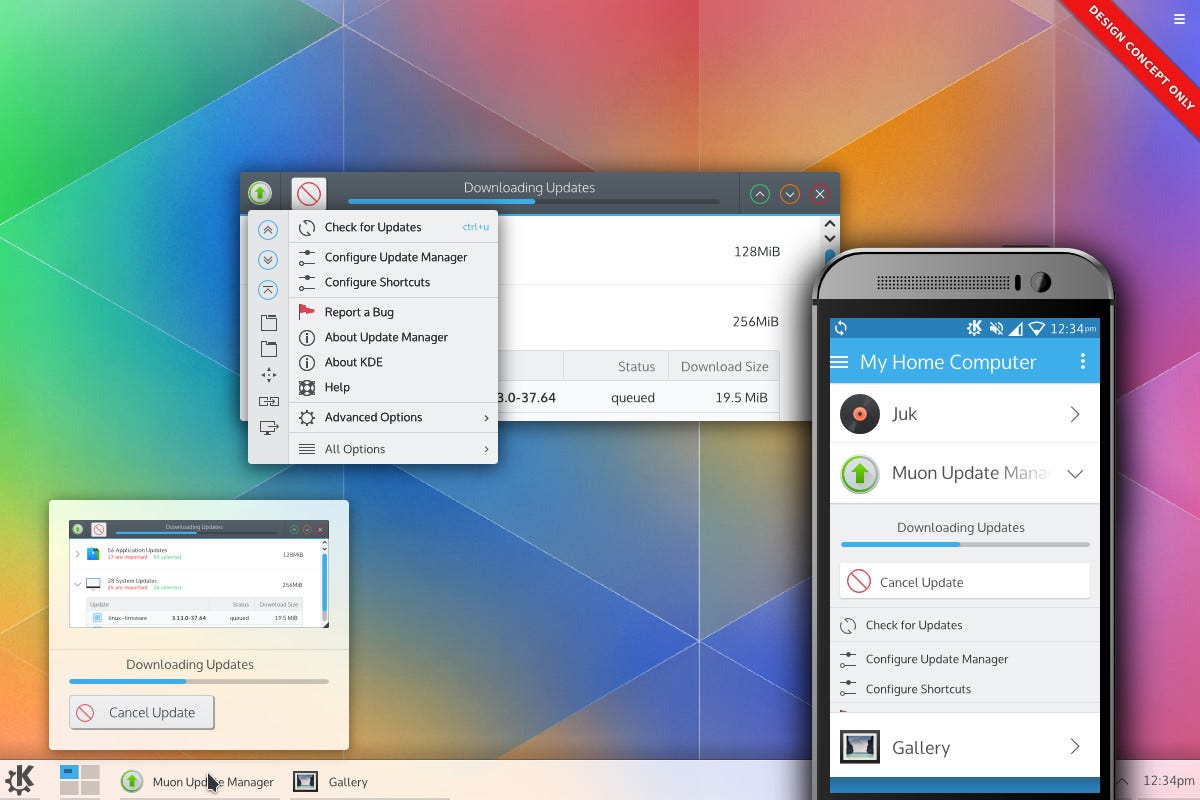Viewport: 1200px width, 800px height.
Task: Open the hamburger menu on the phone header
Action: click(840, 362)
